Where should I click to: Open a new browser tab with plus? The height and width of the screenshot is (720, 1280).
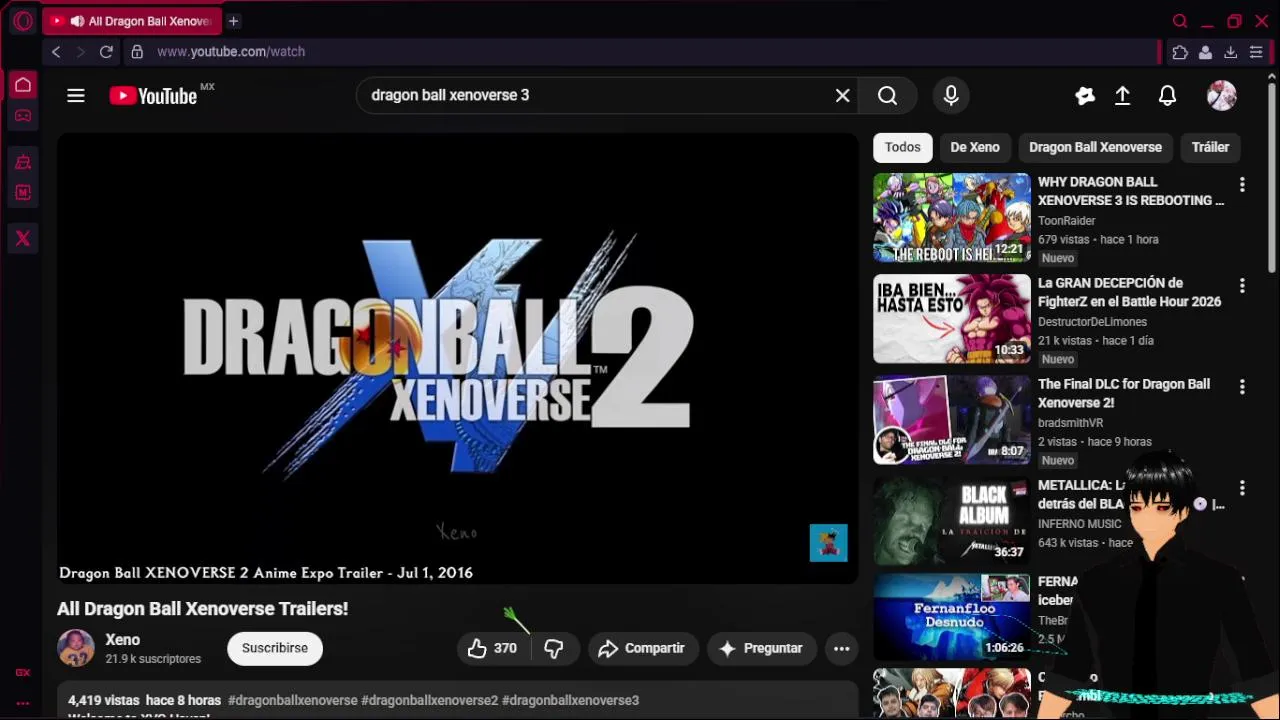pyautogui.click(x=233, y=21)
